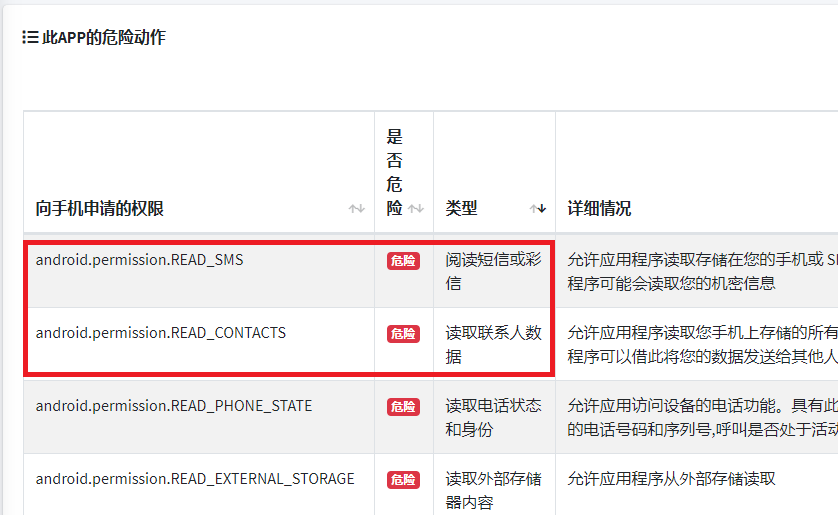838x515 pixels.
Task: Select the android.permission.READ_EXTERNAL_STORAGE entry
Action: click(x=195, y=479)
